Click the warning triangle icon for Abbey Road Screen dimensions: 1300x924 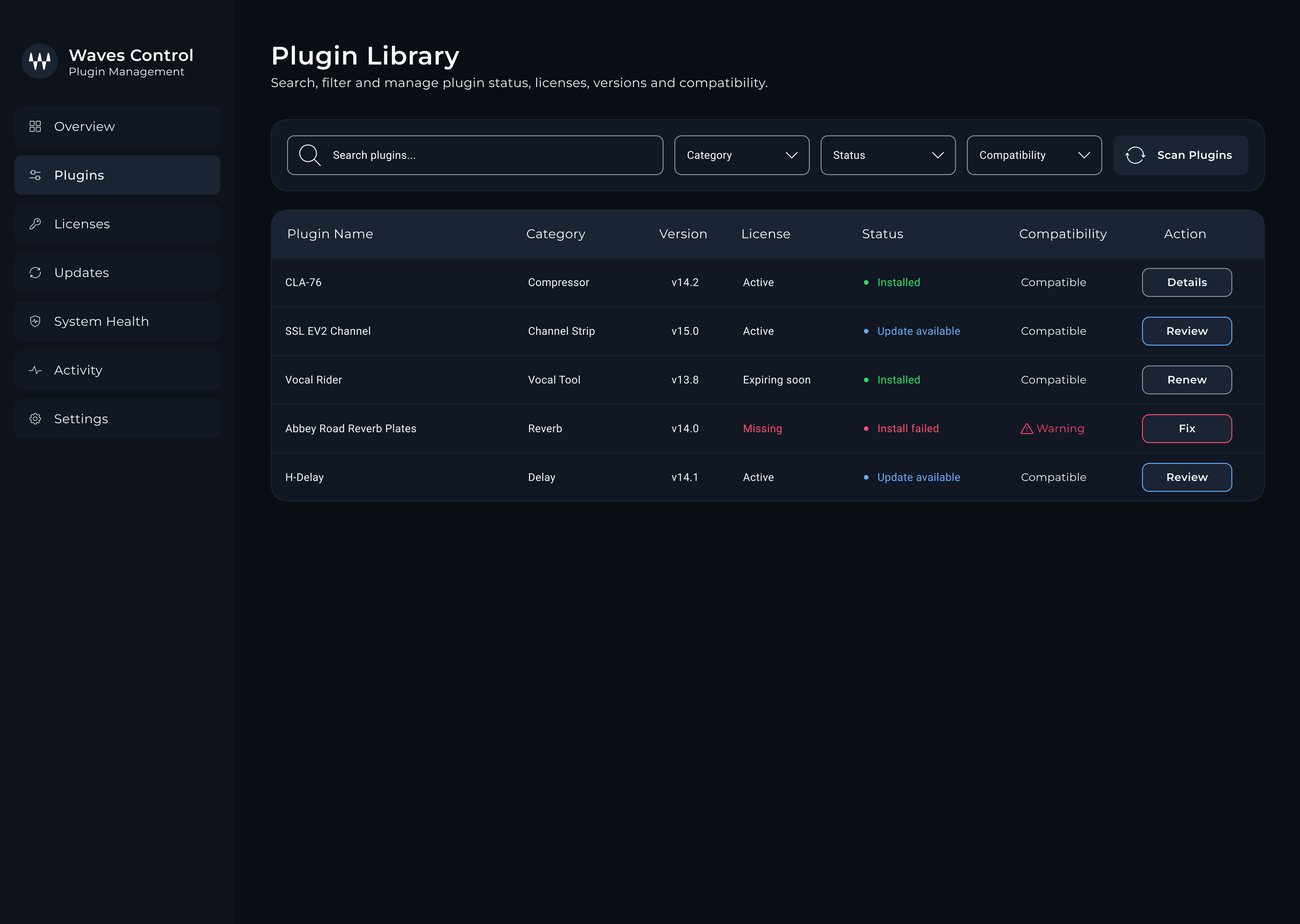pos(1027,428)
